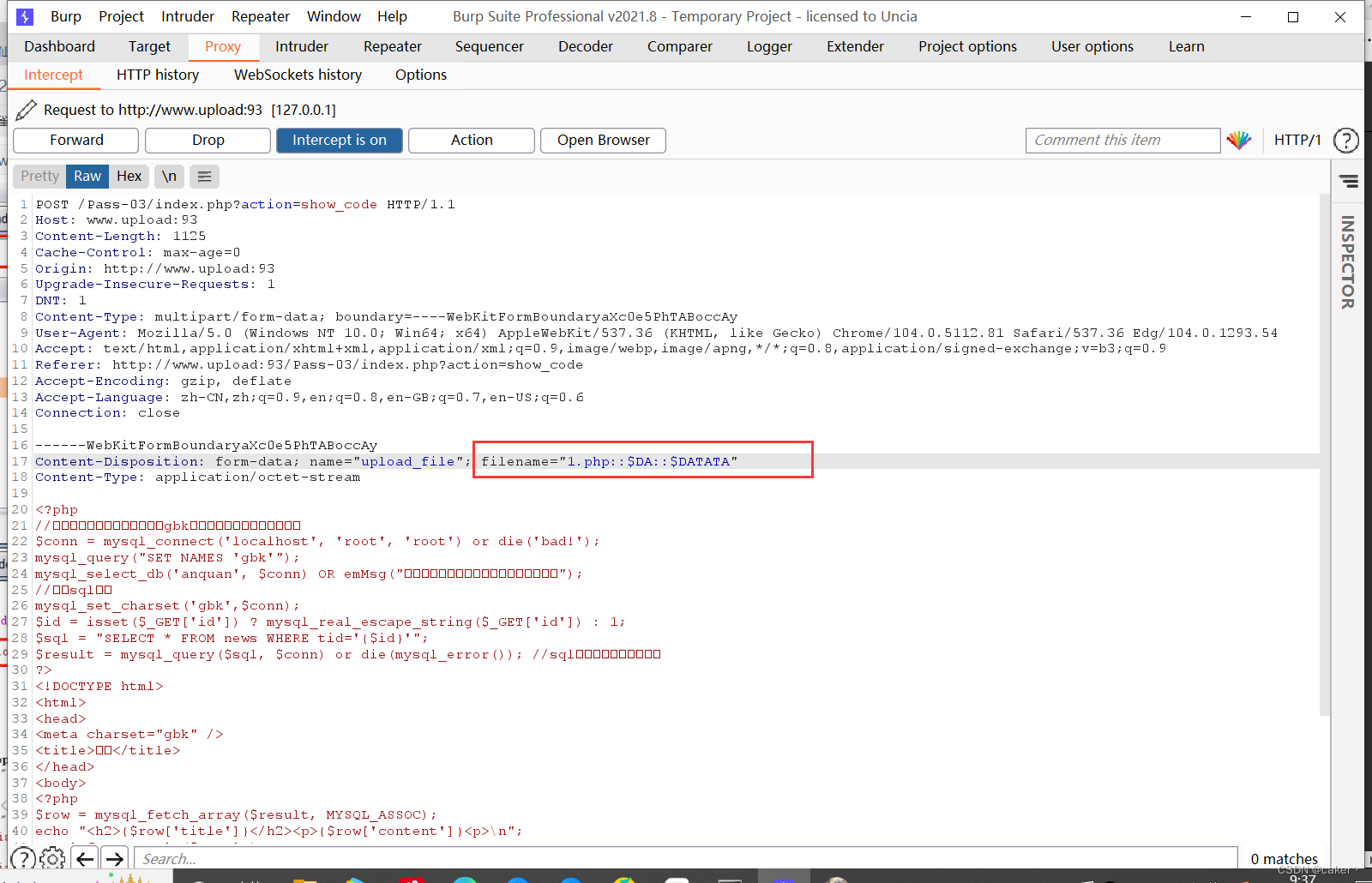This screenshot has width=1372, height=883.
Task: Open the Burp menu
Action: (x=66, y=16)
